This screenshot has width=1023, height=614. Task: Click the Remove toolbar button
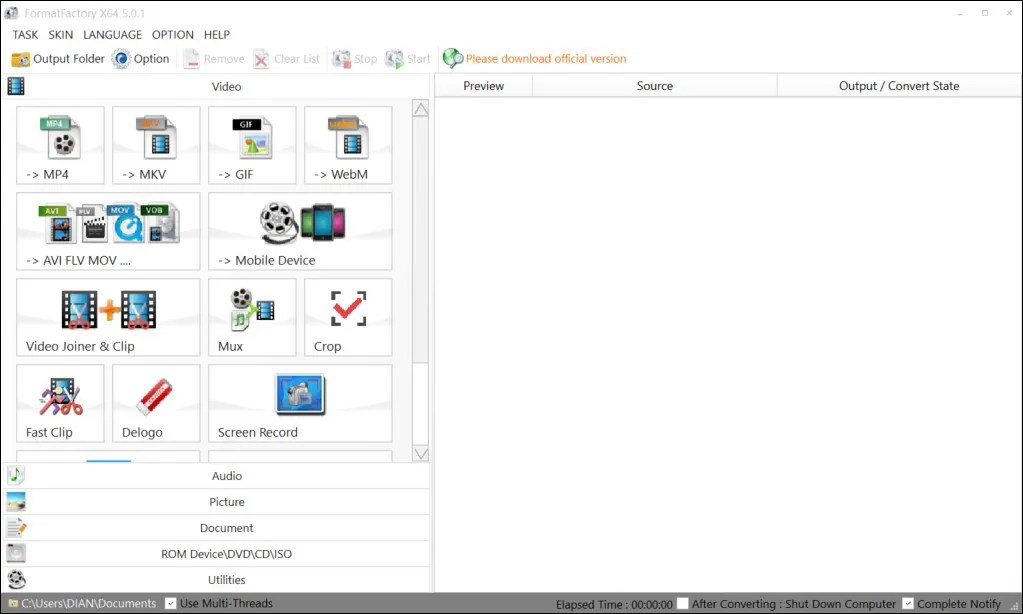tap(214, 59)
